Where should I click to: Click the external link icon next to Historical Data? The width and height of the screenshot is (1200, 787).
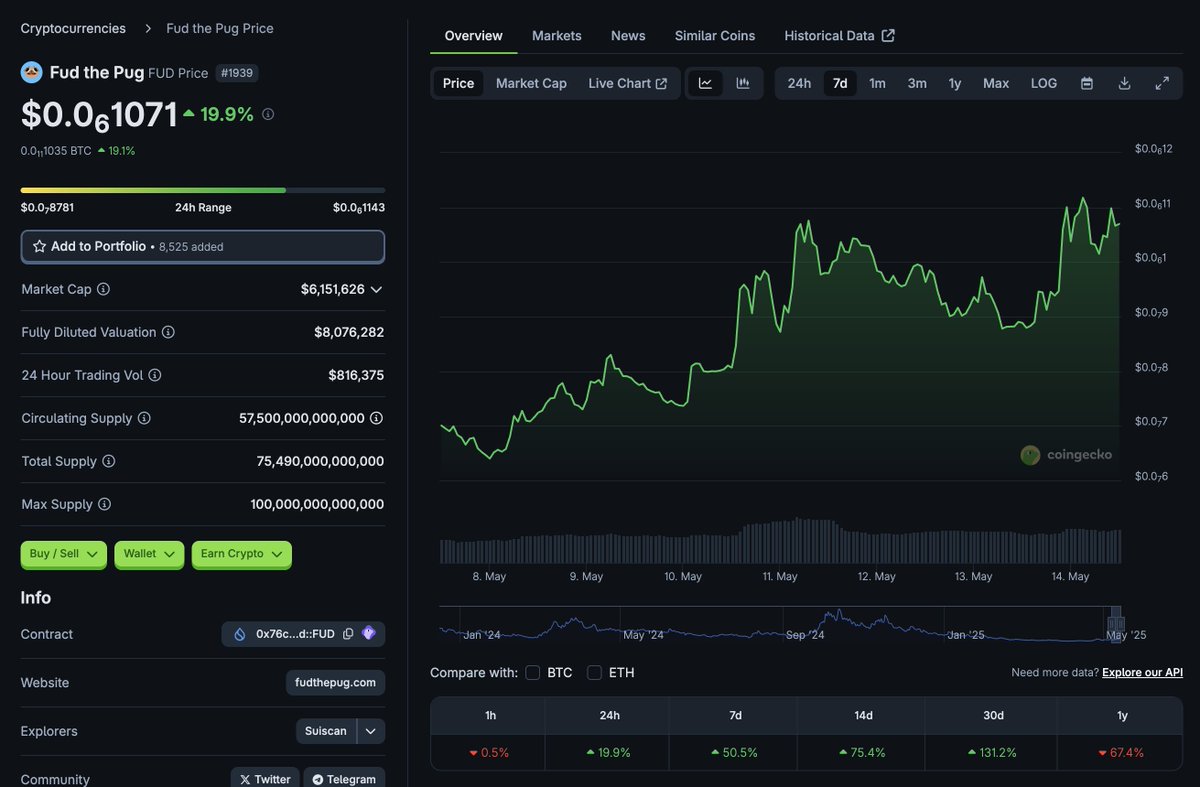pyautogui.click(x=888, y=35)
